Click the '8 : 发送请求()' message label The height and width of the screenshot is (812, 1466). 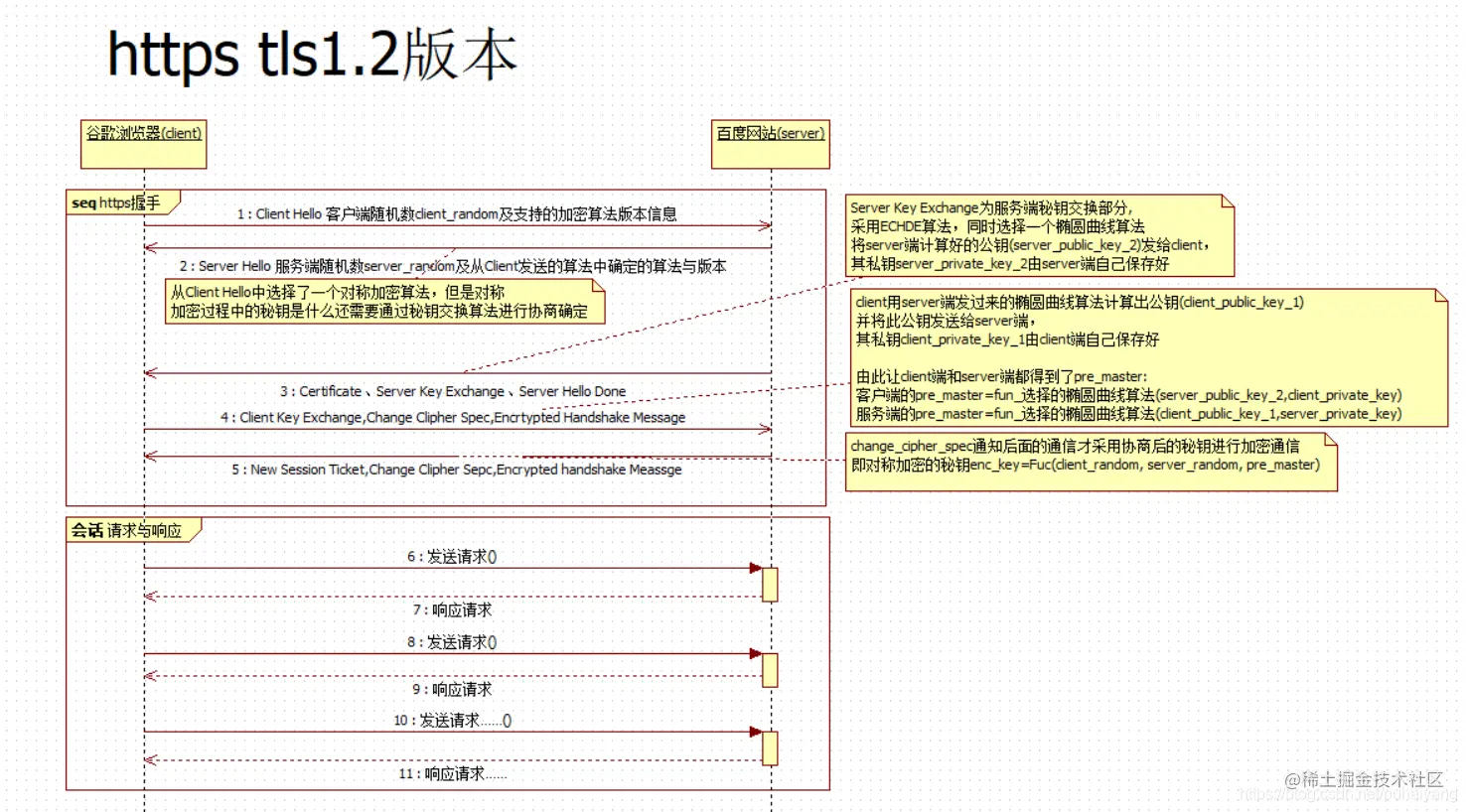(452, 642)
